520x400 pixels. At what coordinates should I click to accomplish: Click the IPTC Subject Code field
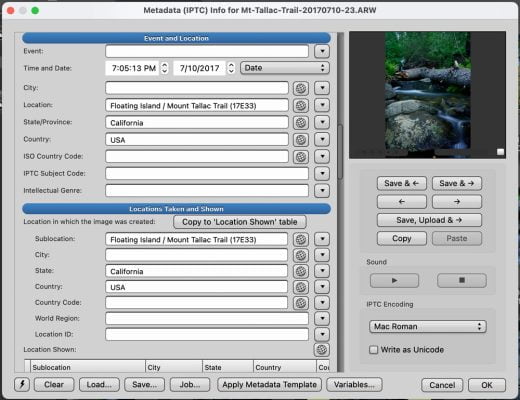coord(207,173)
